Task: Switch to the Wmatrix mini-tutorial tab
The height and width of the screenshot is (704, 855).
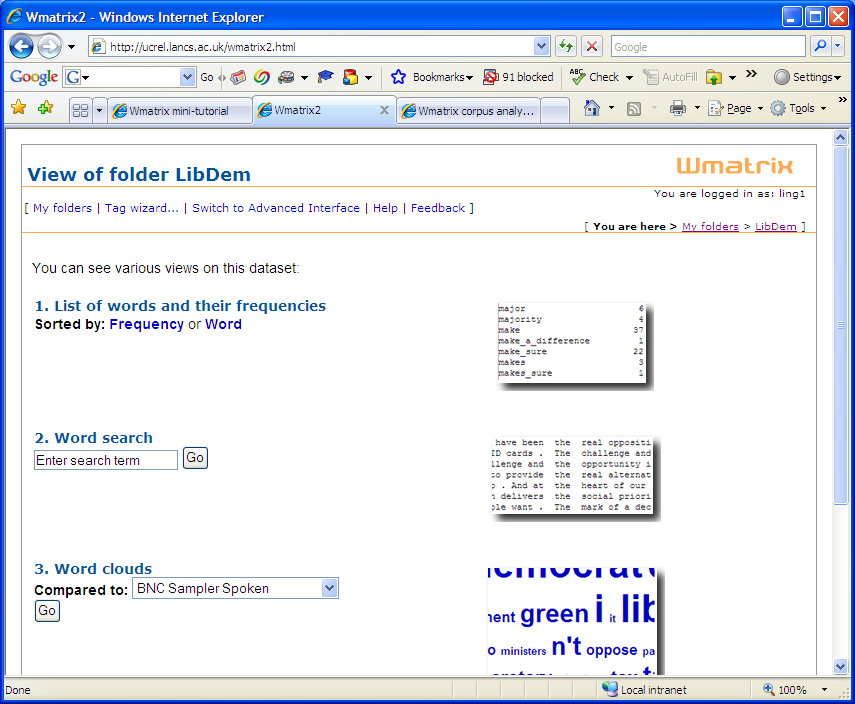Action: [x=178, y=111]
